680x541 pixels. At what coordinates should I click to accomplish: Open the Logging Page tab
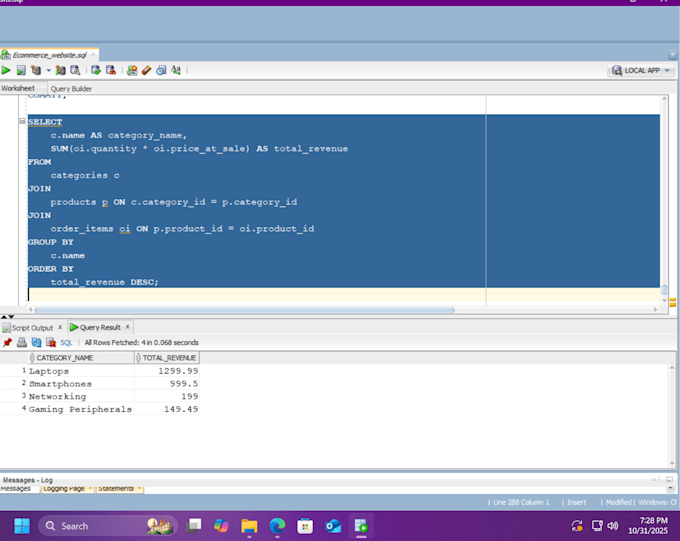(67, 489)
